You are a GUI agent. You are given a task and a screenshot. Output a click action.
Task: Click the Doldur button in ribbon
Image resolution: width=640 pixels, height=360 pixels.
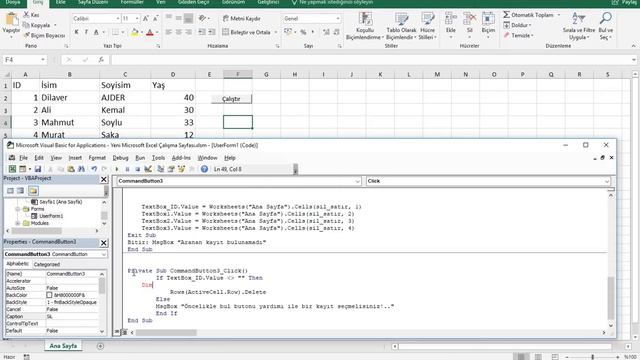[516, 25]
